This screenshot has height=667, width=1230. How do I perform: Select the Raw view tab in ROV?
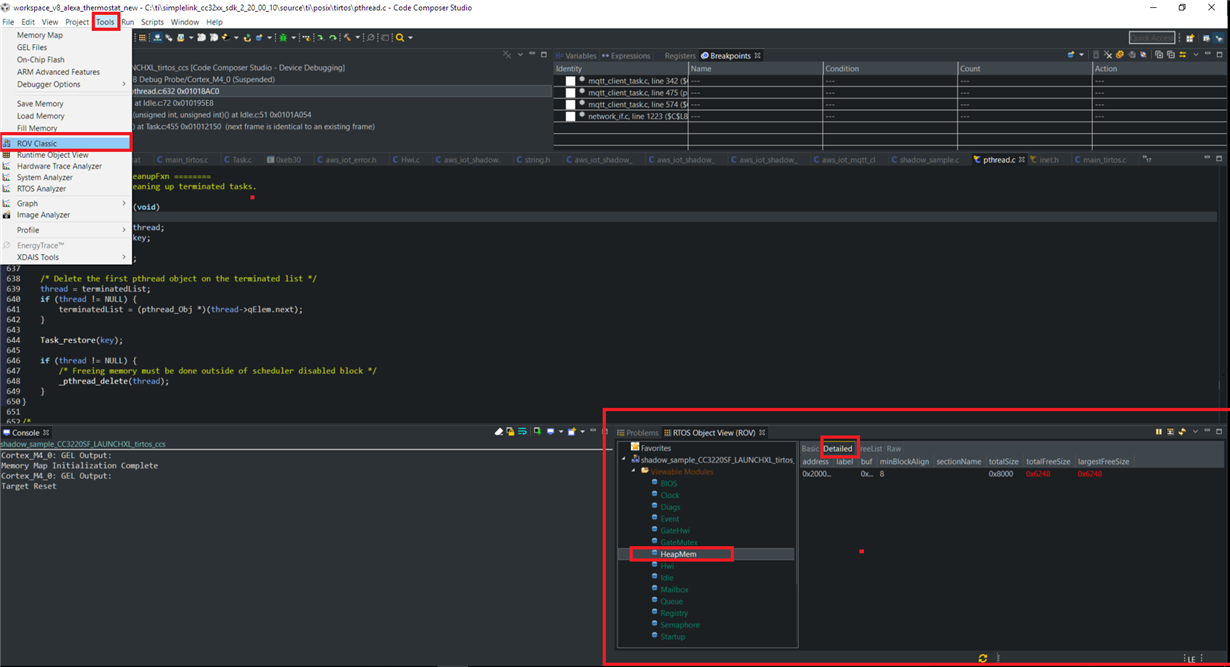coord(894,449)
